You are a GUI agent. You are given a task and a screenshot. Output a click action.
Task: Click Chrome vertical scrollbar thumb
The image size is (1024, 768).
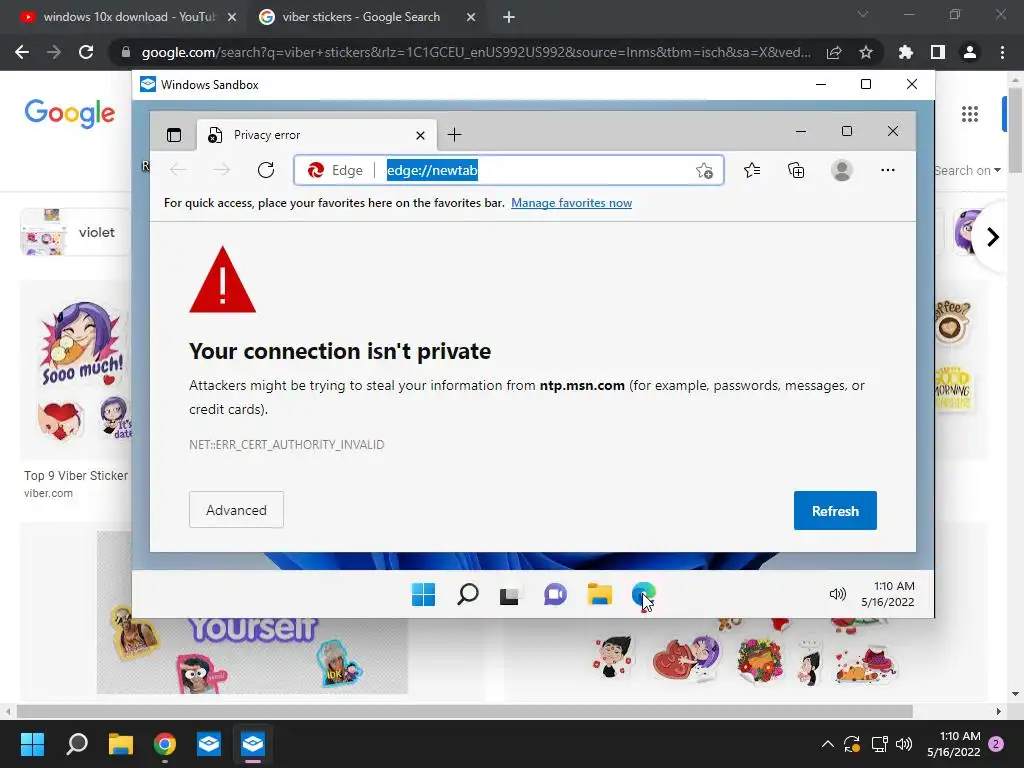click(x=1016, y=129)
